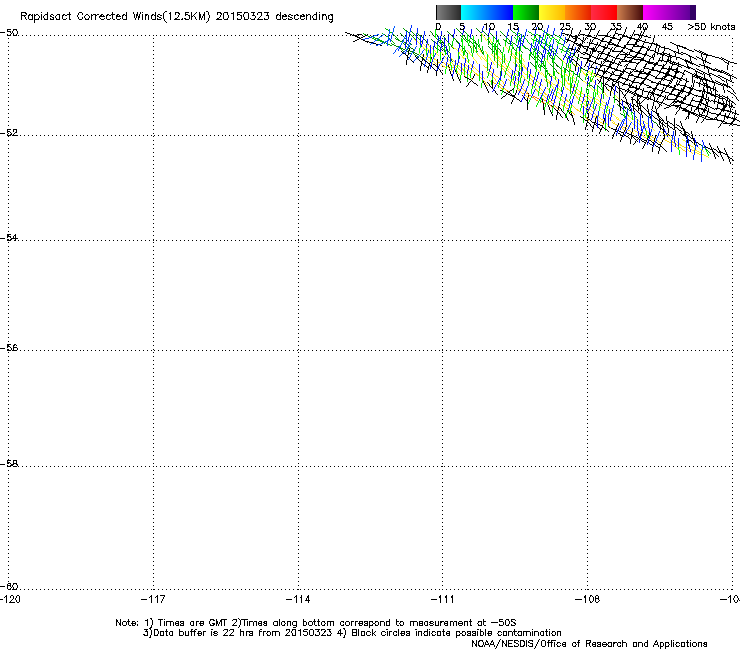The image size is (740, 650).
Task: Click the brown 35-40 knots color swatch
Action: pos(630,12)
